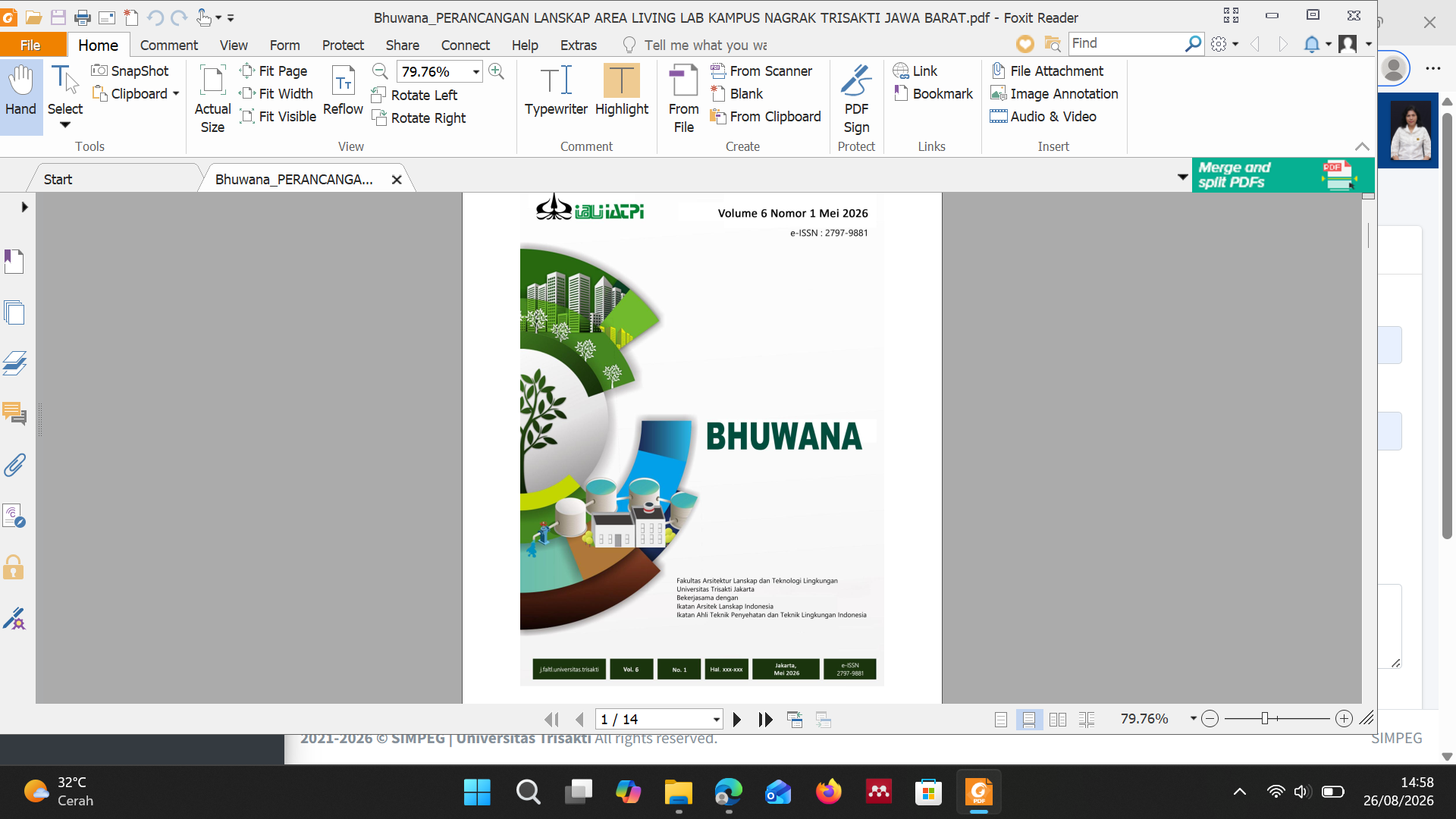
Task: Click the Save floppy disk icon
Action: click(x=58, y=17)
